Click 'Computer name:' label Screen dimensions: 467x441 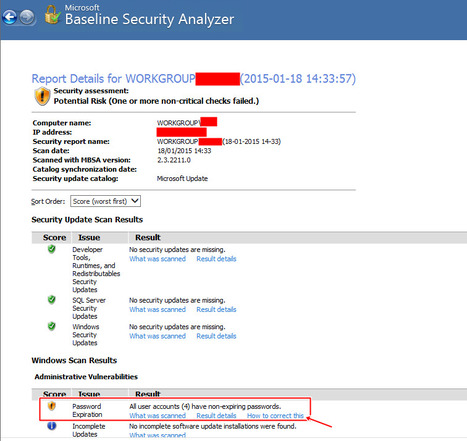[x=62, y=123]
